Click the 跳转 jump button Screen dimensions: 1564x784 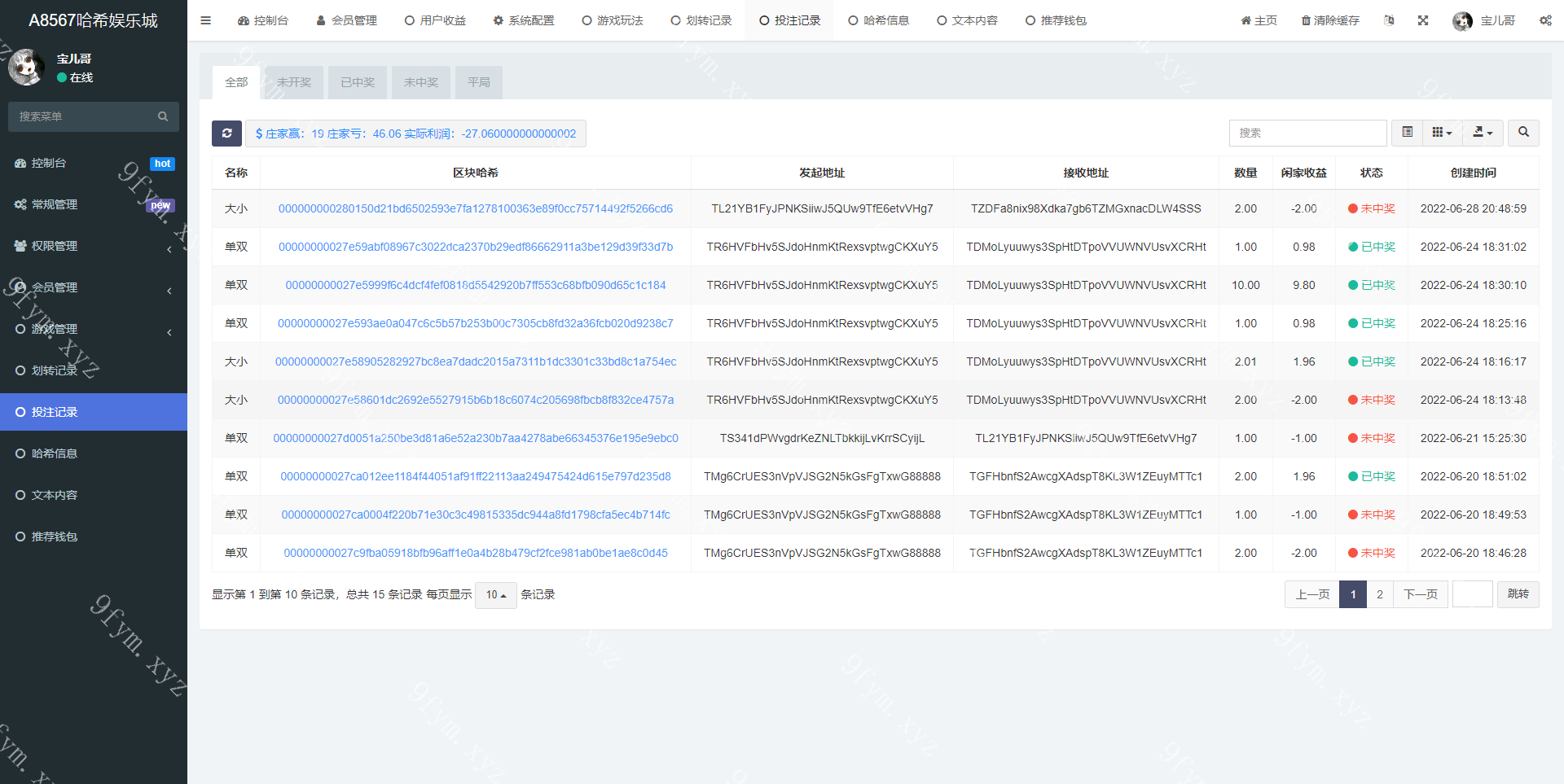[1518, 594]
